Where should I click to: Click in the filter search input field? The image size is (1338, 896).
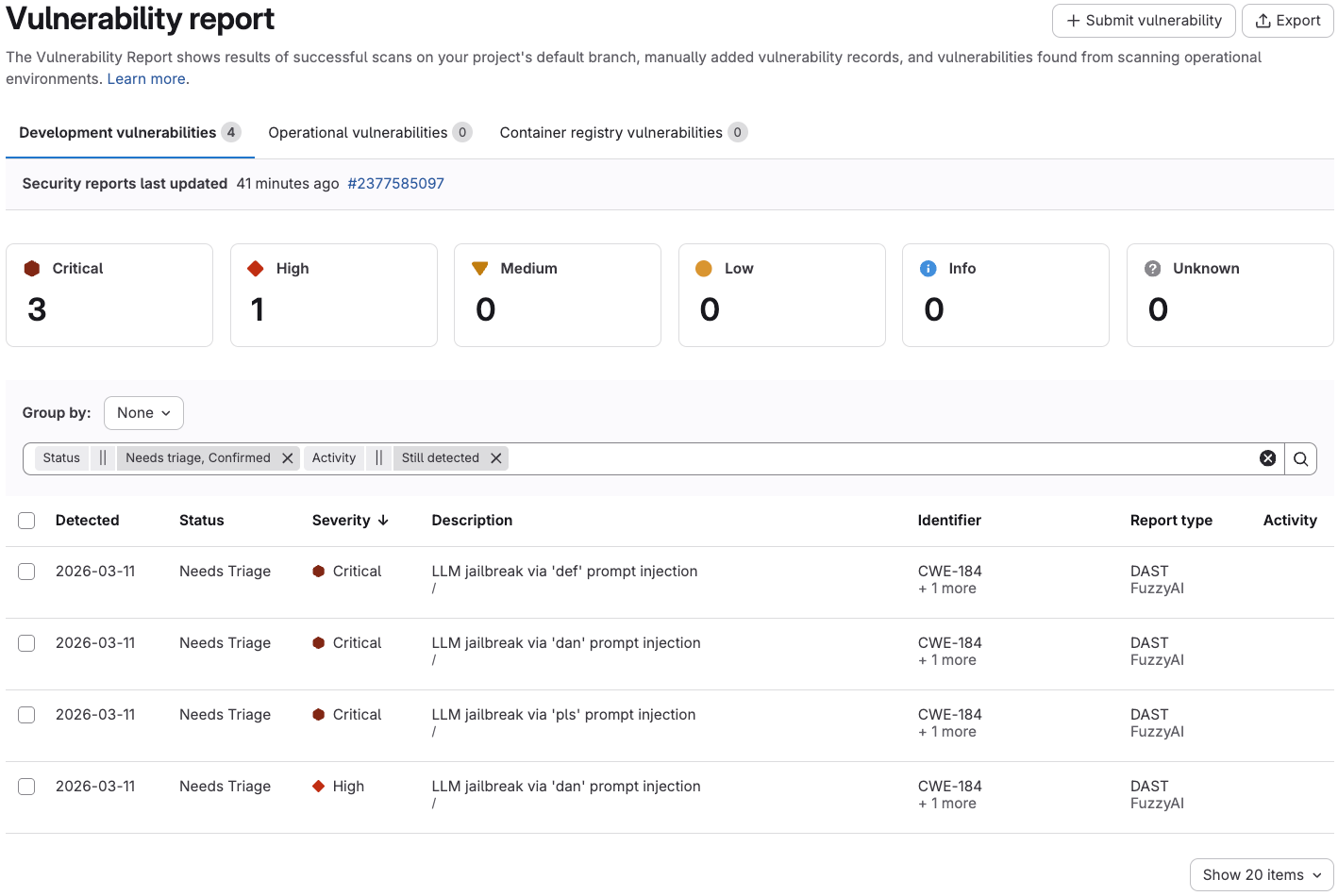882,458
